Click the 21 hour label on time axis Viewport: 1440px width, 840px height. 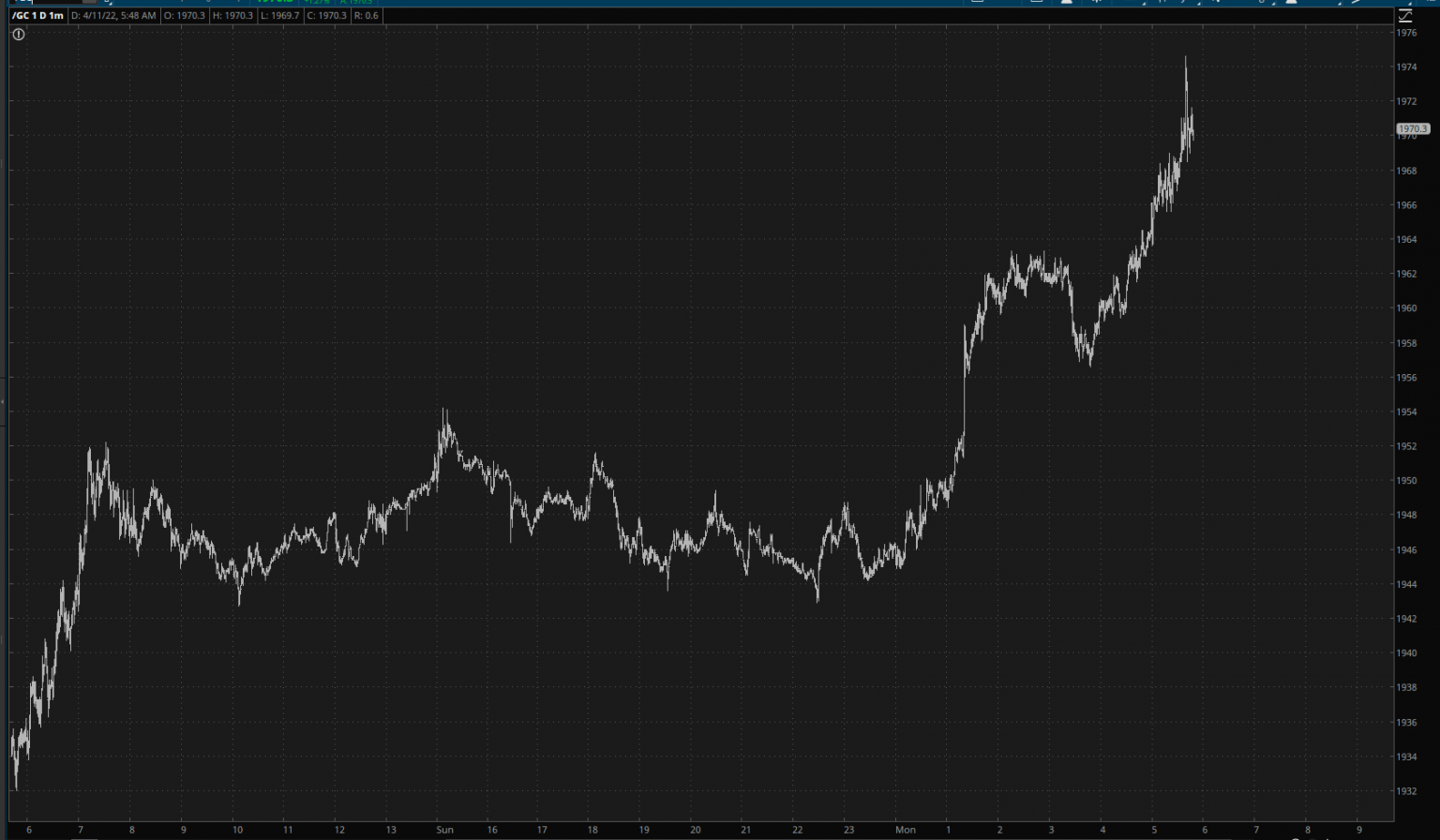[x=745, y=830]
